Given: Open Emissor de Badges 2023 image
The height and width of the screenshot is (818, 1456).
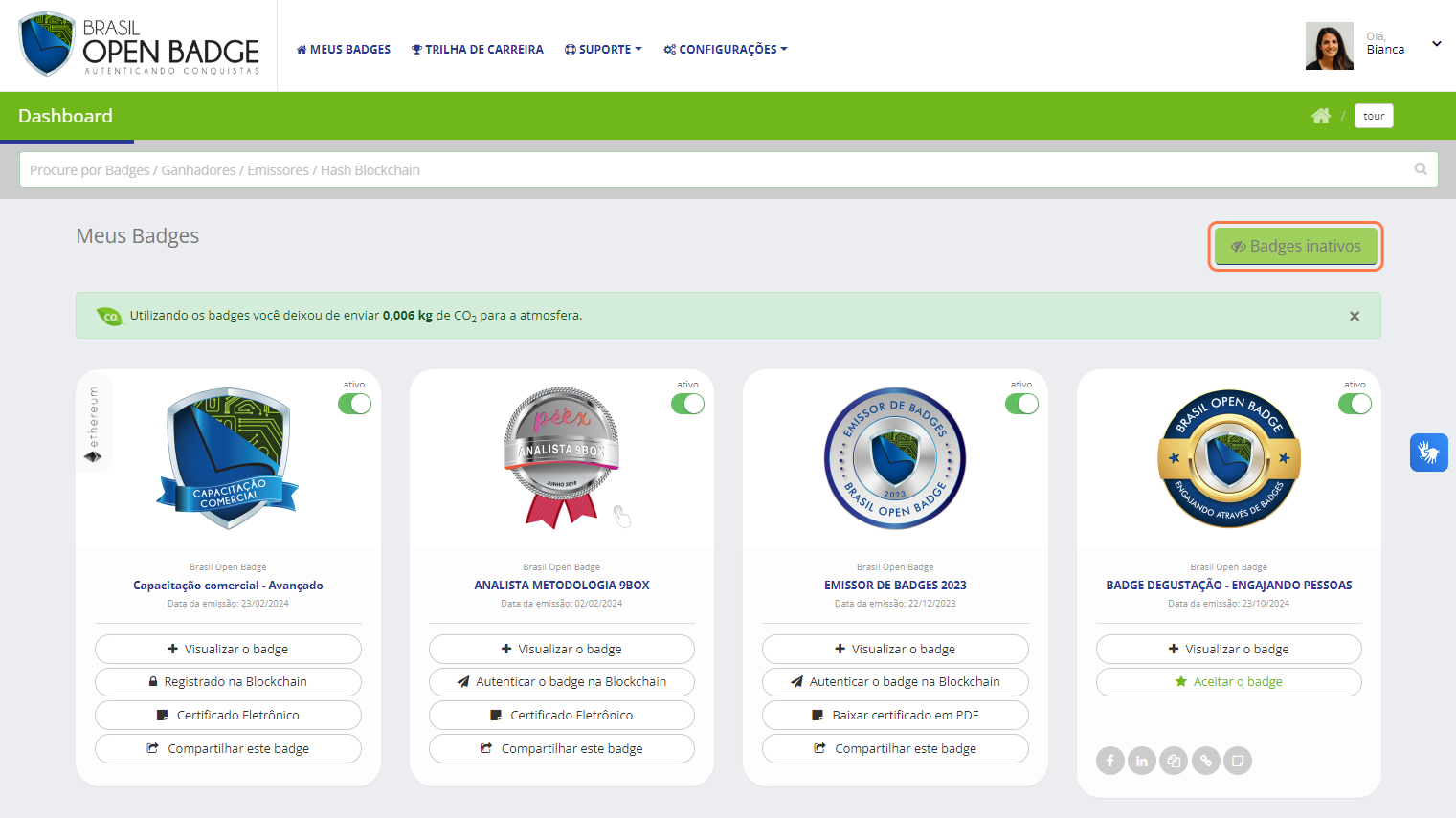Looking at the screenshot, I should [895, 458].
